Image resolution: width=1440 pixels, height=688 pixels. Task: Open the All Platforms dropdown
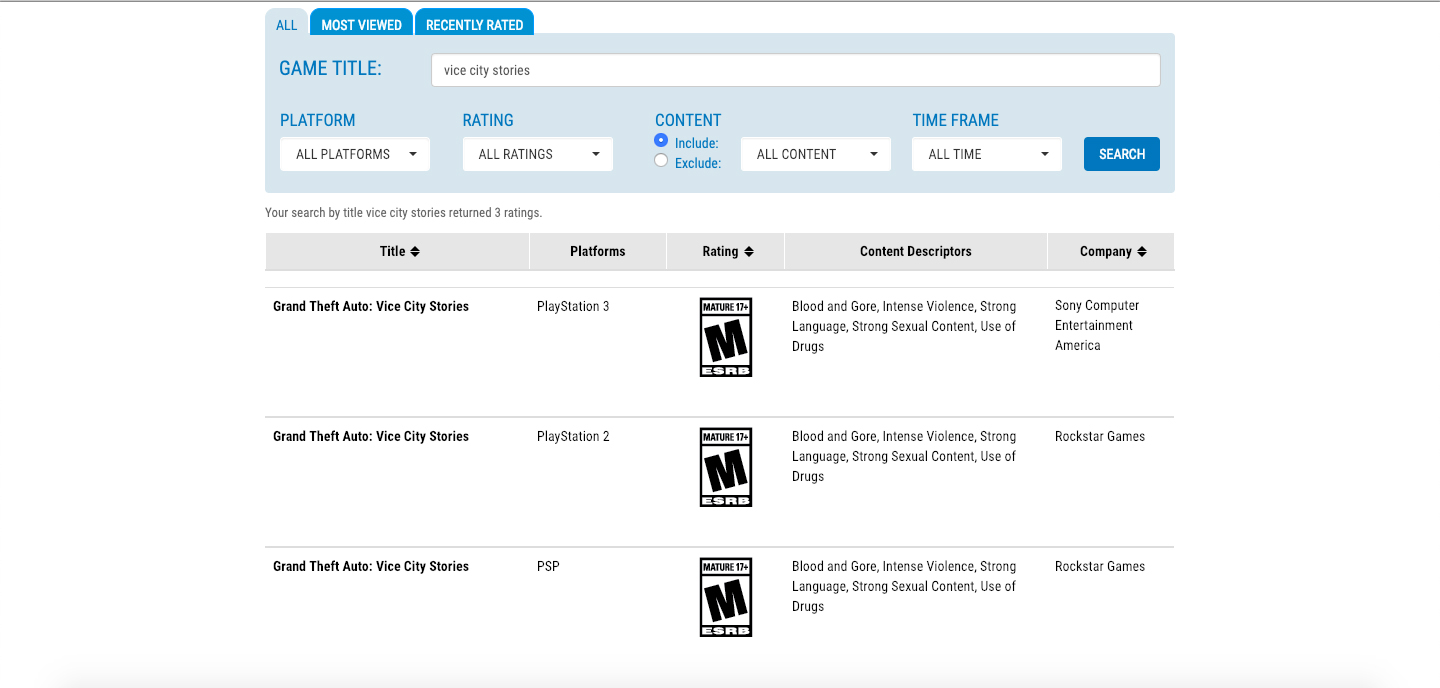[355, 154]
